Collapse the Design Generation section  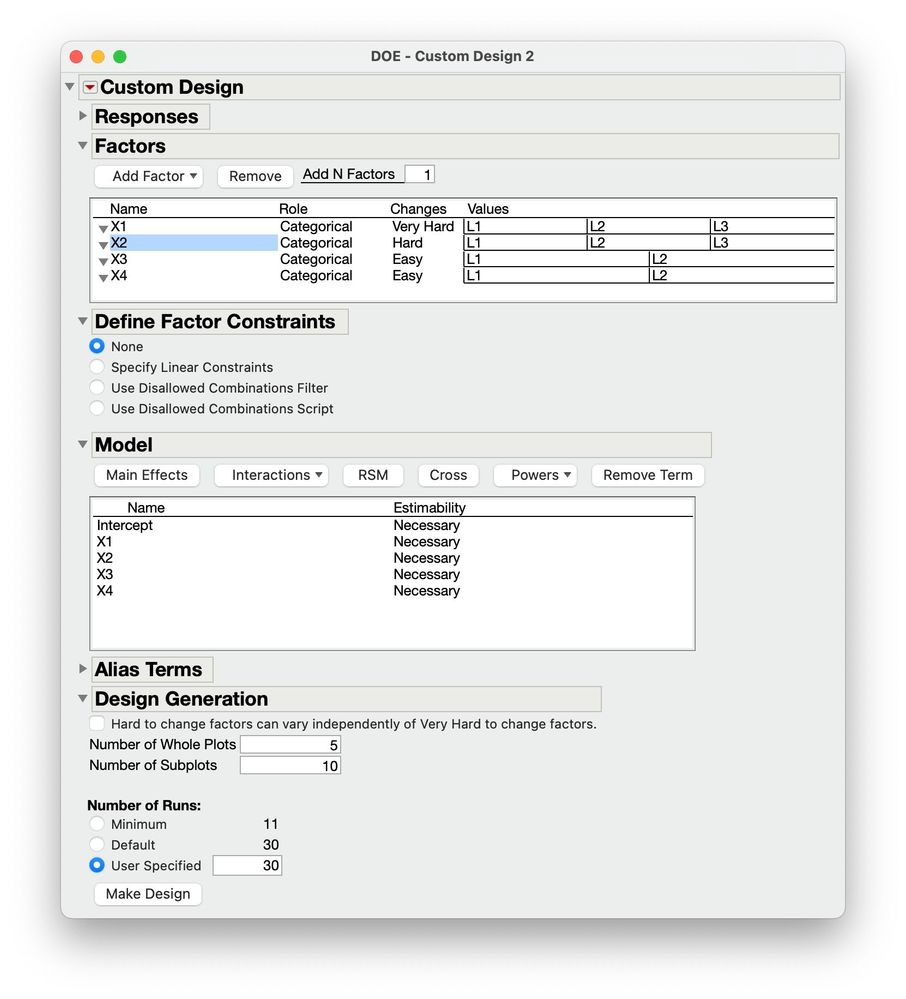(x=82, y=699)
